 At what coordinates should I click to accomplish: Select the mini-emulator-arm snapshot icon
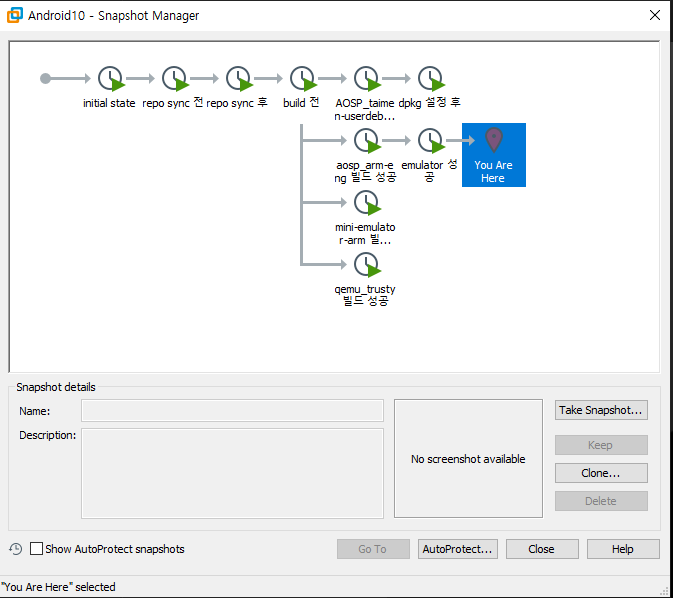(367, 203)
